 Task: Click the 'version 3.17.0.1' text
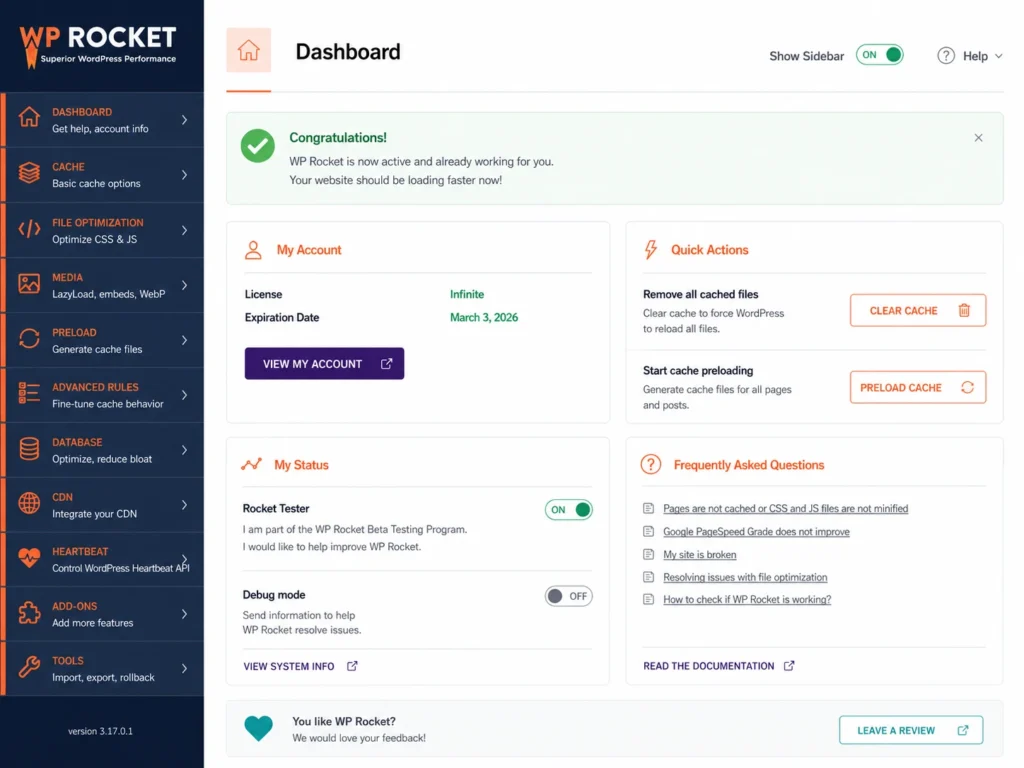point(101,731)
